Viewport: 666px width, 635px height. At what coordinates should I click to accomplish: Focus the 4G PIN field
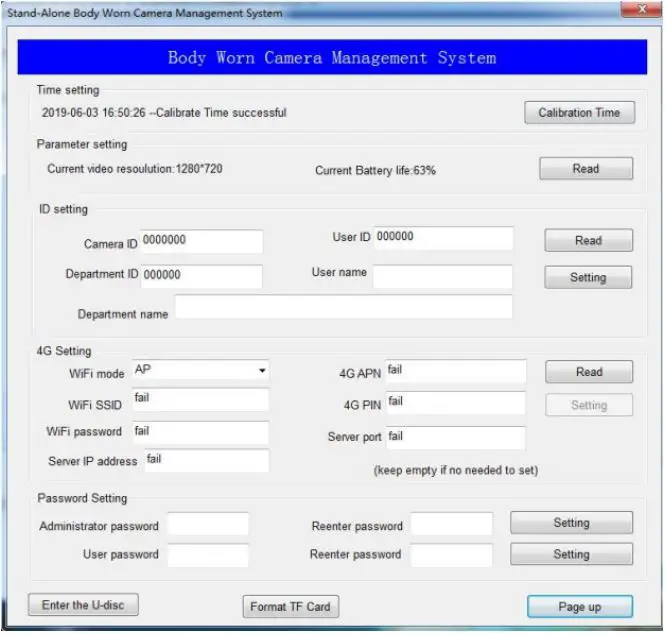(x=455, y=403)
